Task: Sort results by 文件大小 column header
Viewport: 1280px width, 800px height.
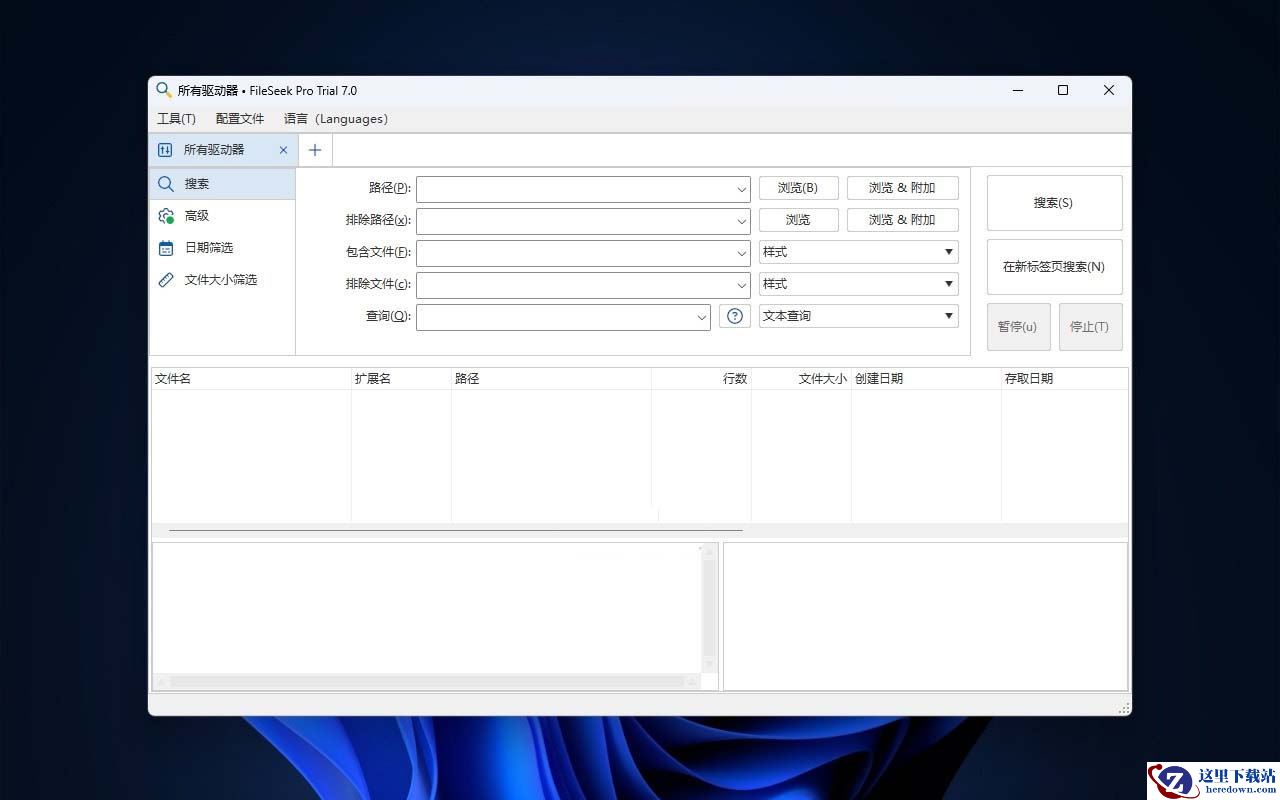Action: (801, 379)
